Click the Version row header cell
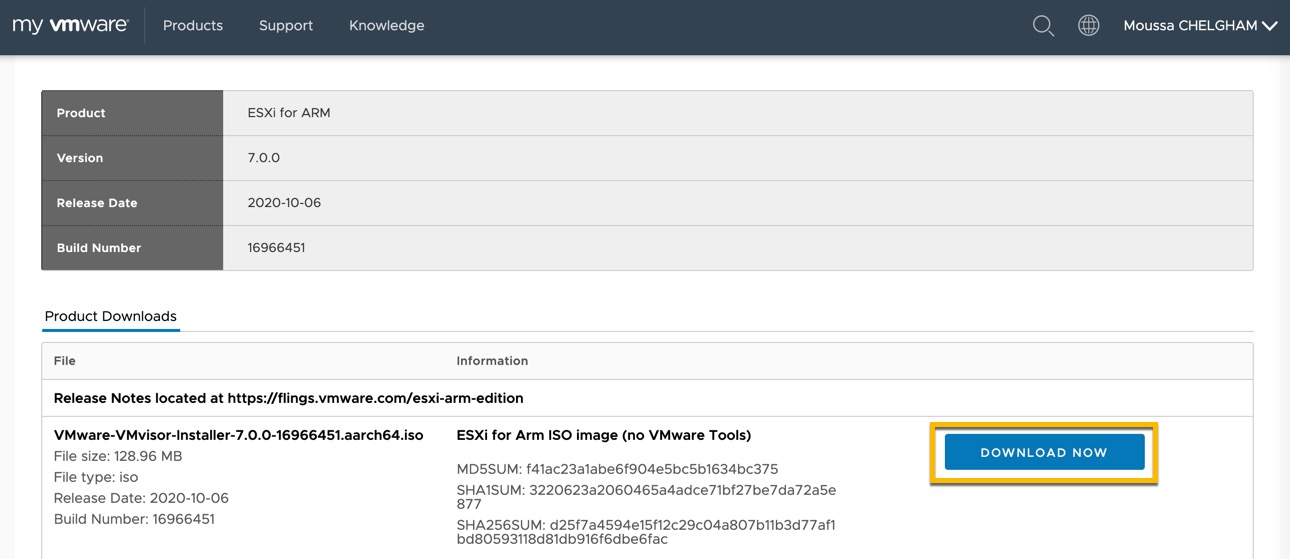 pos(132,158)
